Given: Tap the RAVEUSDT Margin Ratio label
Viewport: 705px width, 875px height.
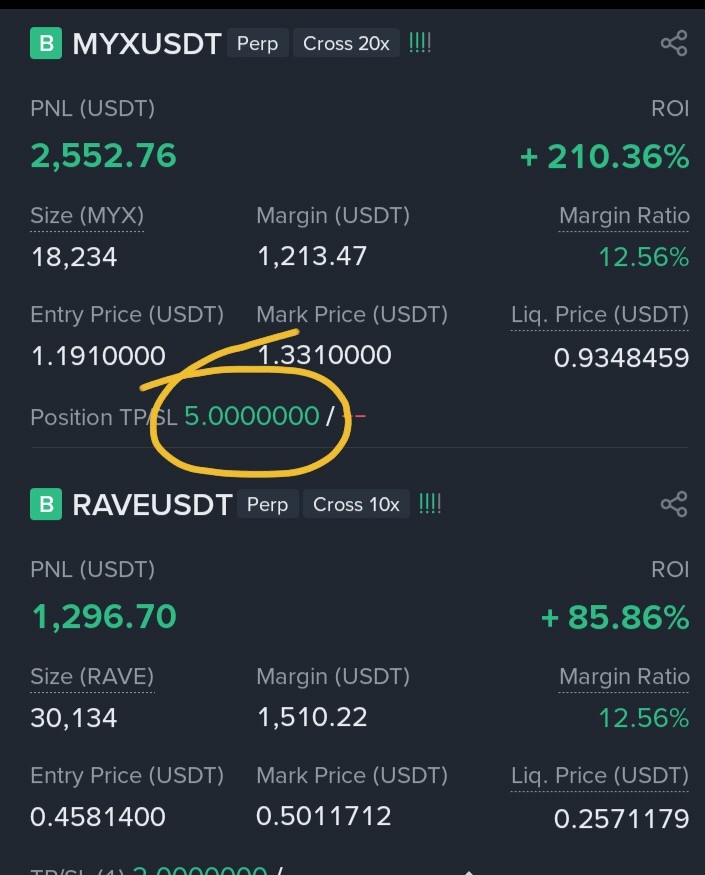Looking at the screenshot, I should [624, 677].
